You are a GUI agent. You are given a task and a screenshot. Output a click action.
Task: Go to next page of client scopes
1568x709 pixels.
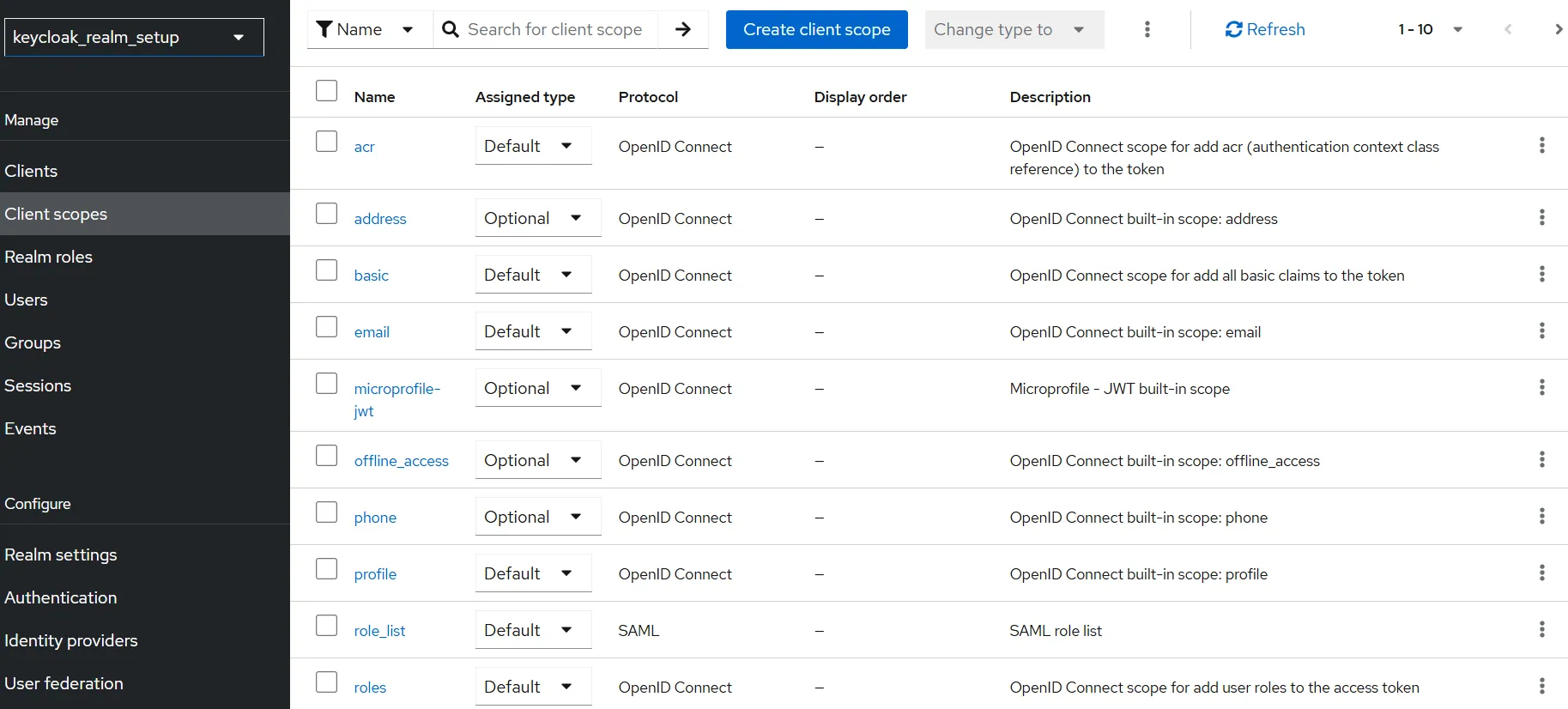(x=1558, y=29)
